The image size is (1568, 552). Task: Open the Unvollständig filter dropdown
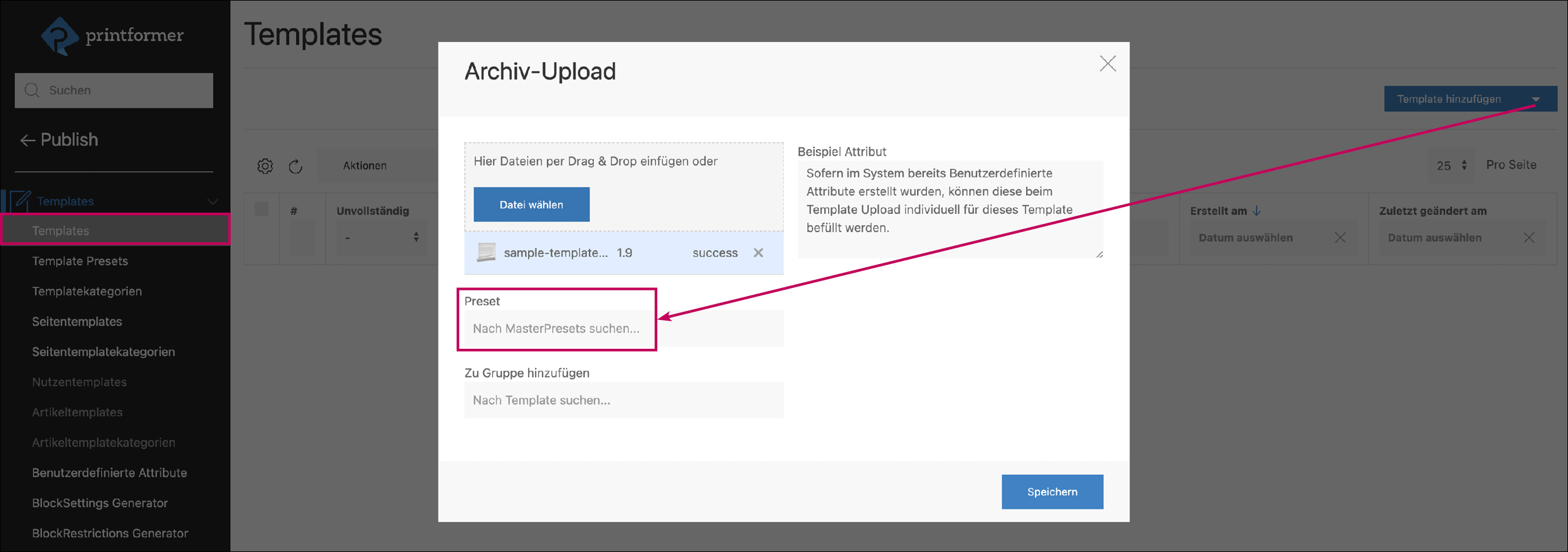pyautogui.click(x=381, y=238)
